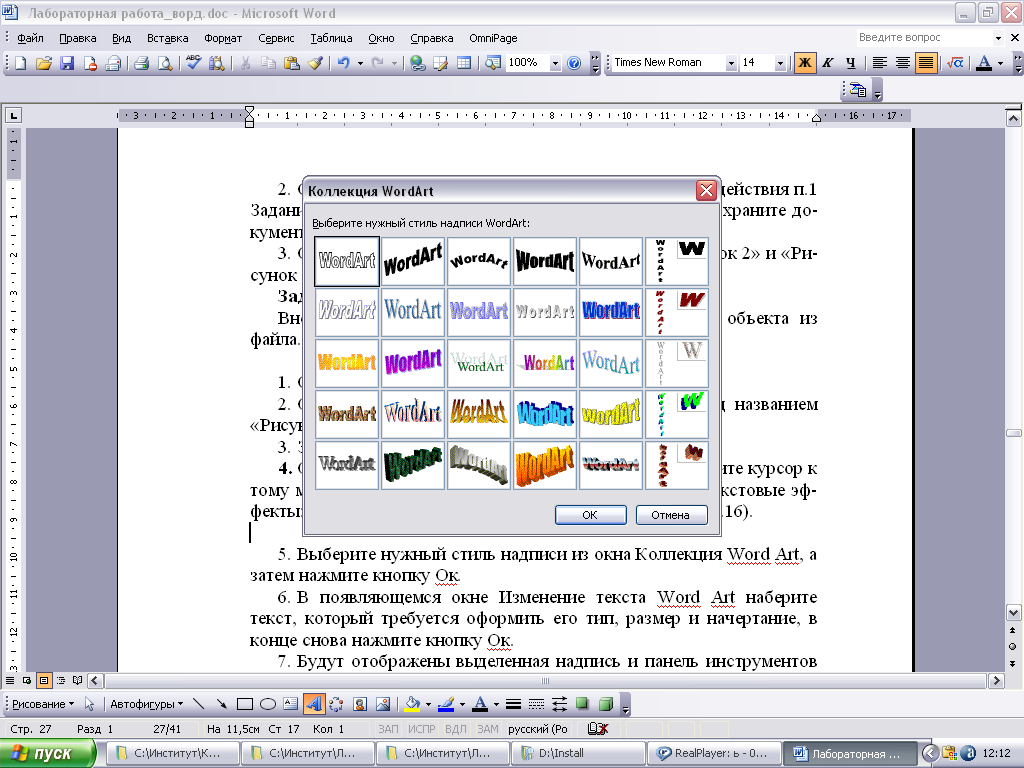
Task: Insert a formula with the square root icon
Action: tap(955, 63)
